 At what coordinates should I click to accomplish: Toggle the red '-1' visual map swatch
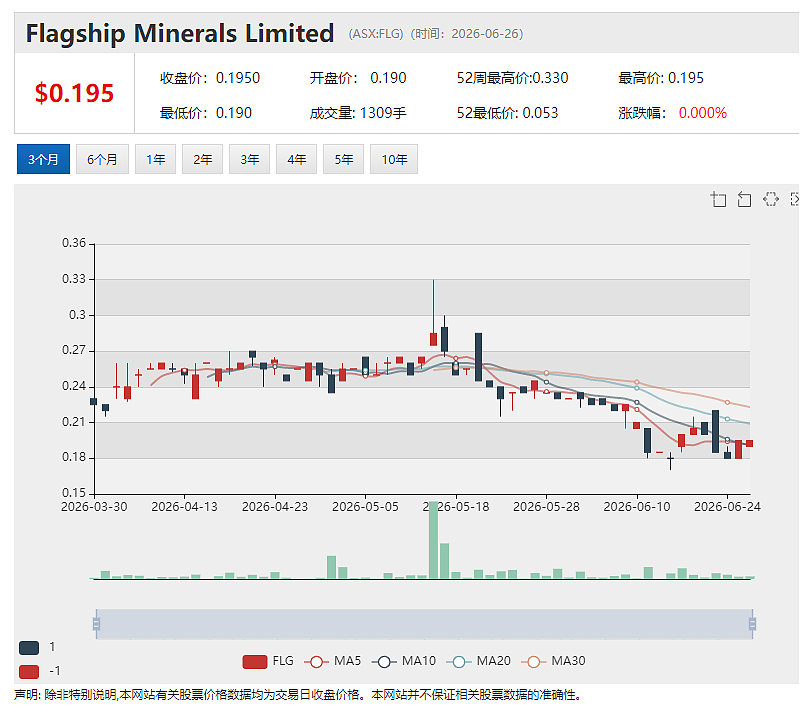pyautogui.click(x=29, y=672)
